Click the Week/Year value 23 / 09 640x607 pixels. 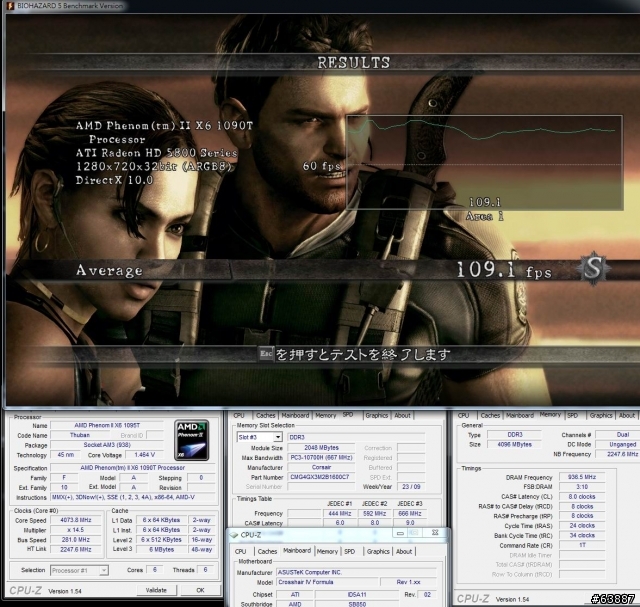411,487
